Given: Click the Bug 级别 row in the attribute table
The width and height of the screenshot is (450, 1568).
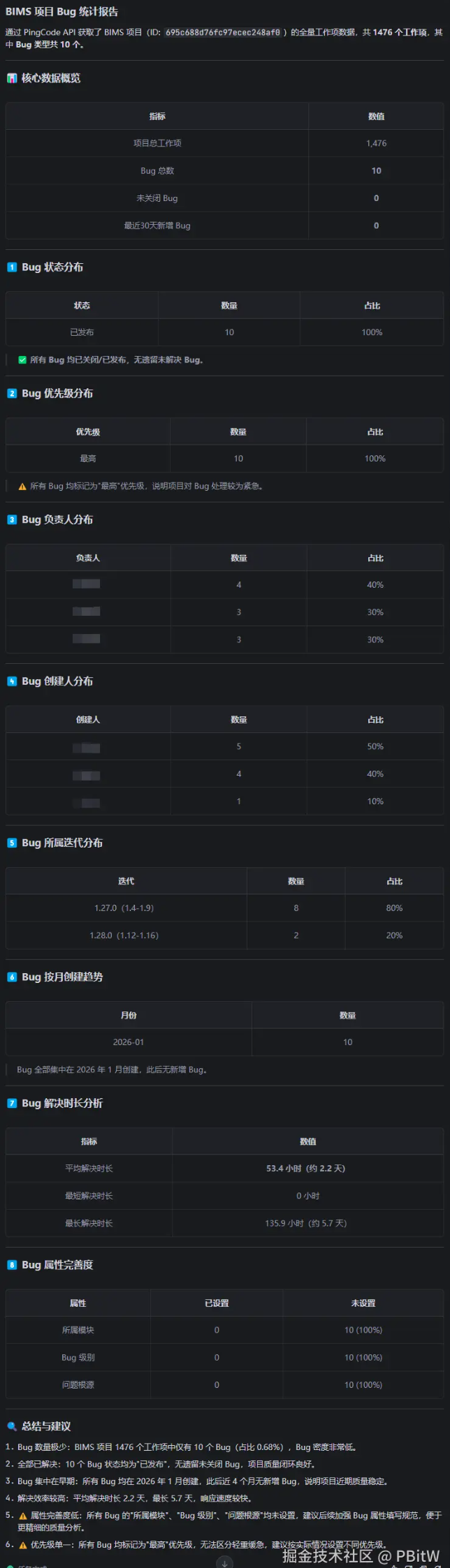Looking at the screenshot, I should point(224,1358).
